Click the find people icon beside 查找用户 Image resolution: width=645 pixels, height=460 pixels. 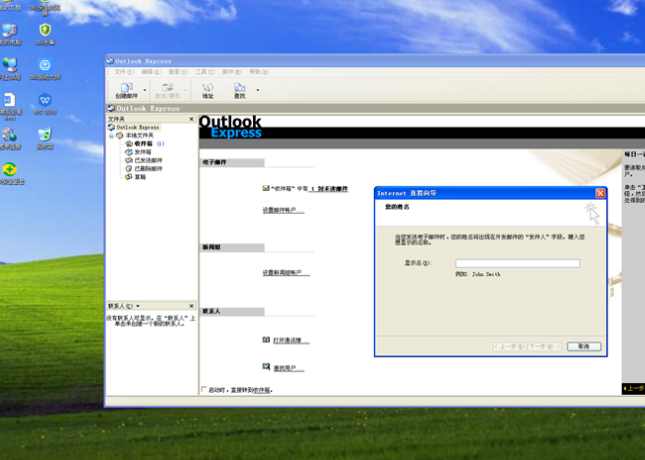pos(266,367)
